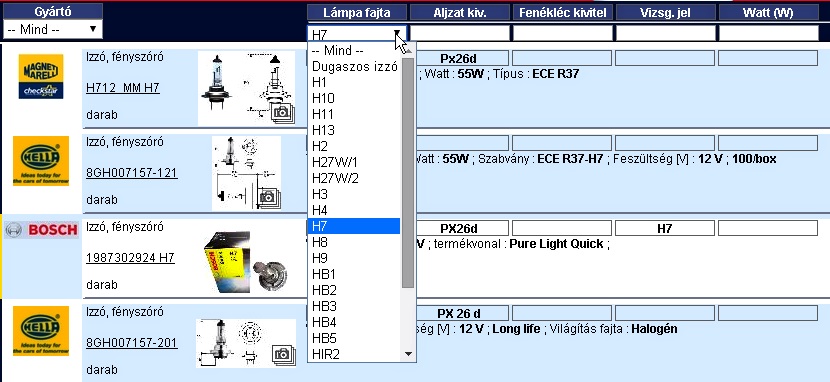Open photo gallery icon for Magneti Marelli bulb
The image size is (830, 382).
283,113
